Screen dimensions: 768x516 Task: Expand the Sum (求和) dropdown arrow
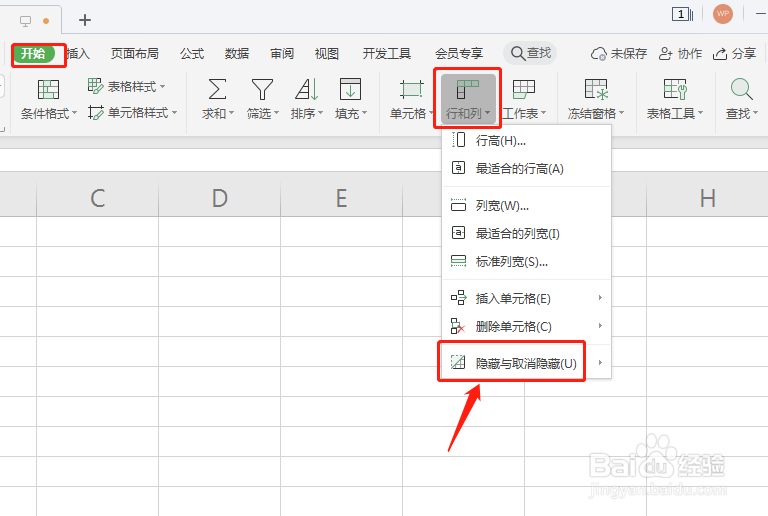[x=231, y=113]
